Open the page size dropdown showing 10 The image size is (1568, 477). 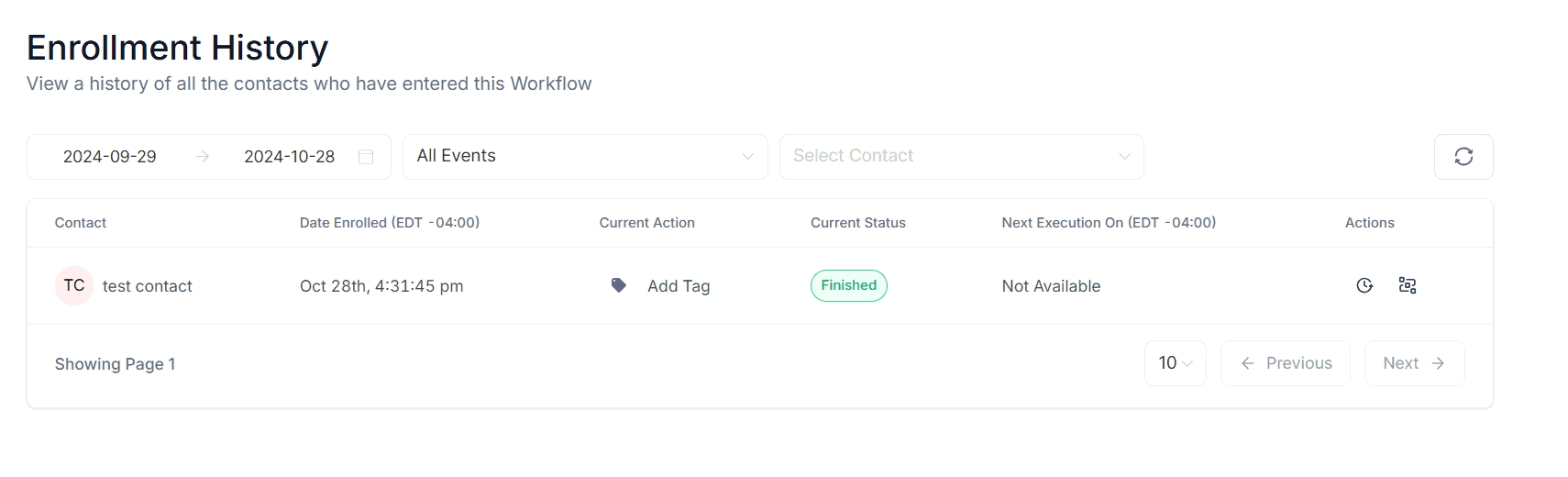tap(1175, 363)
